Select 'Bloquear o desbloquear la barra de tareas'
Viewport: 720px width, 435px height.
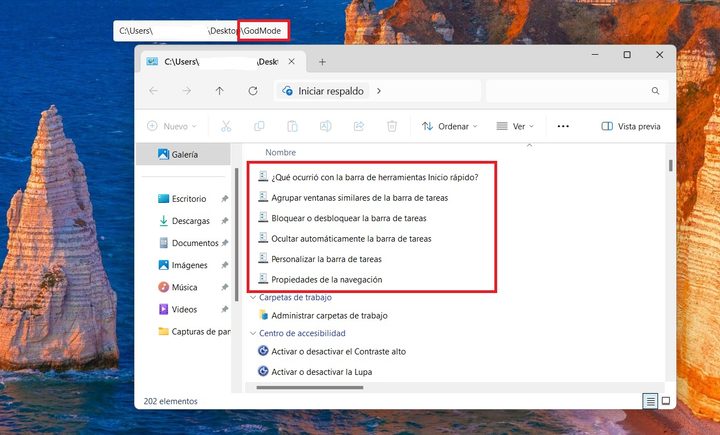click(x=349, y=218)
